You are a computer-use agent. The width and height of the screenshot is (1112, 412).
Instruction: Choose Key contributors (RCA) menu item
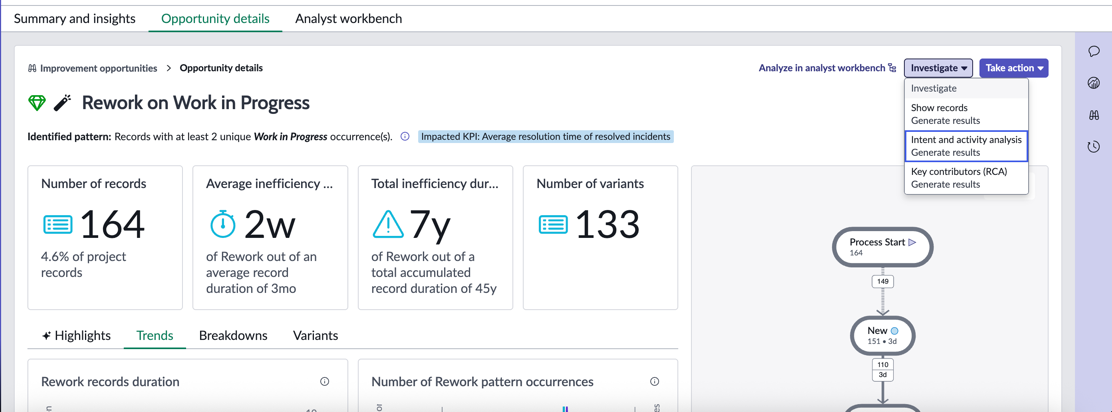tap(966, 178)
